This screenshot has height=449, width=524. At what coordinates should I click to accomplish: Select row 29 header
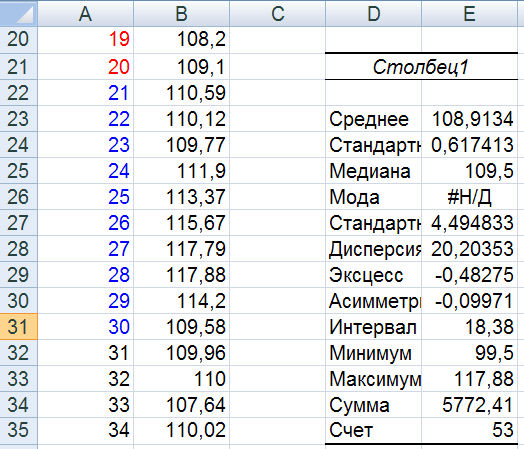pyautogui.click(x=18, y=275)
